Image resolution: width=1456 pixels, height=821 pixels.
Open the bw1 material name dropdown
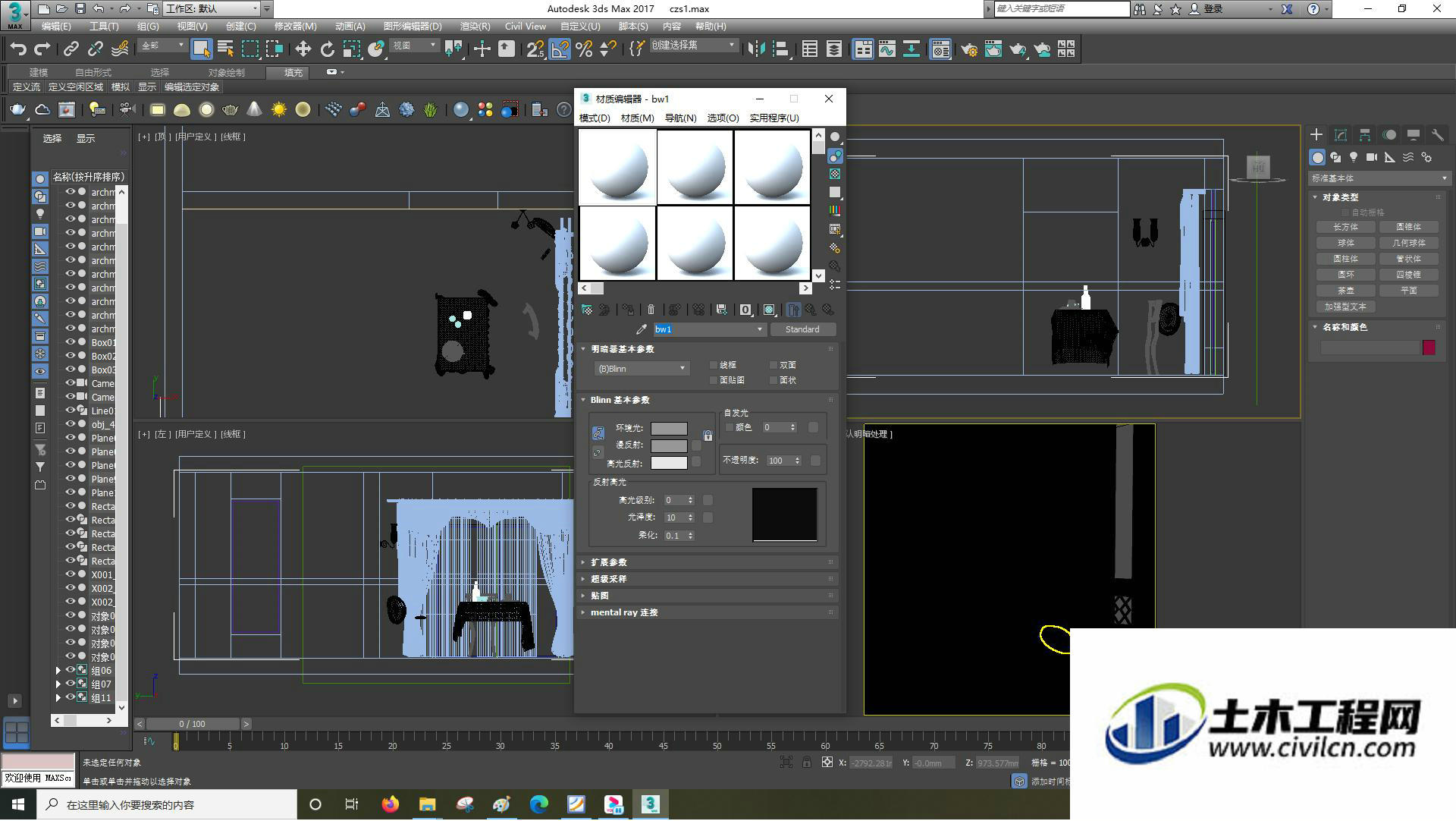[x=760, y=329]
